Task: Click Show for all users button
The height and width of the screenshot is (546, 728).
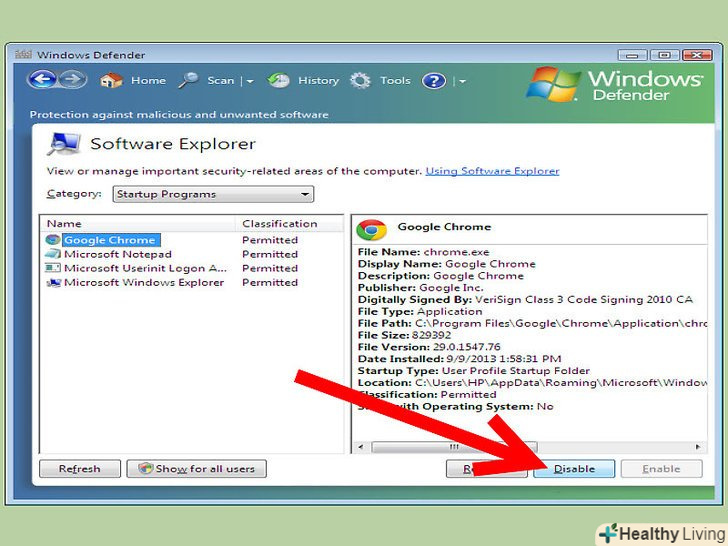Action: 196,468
